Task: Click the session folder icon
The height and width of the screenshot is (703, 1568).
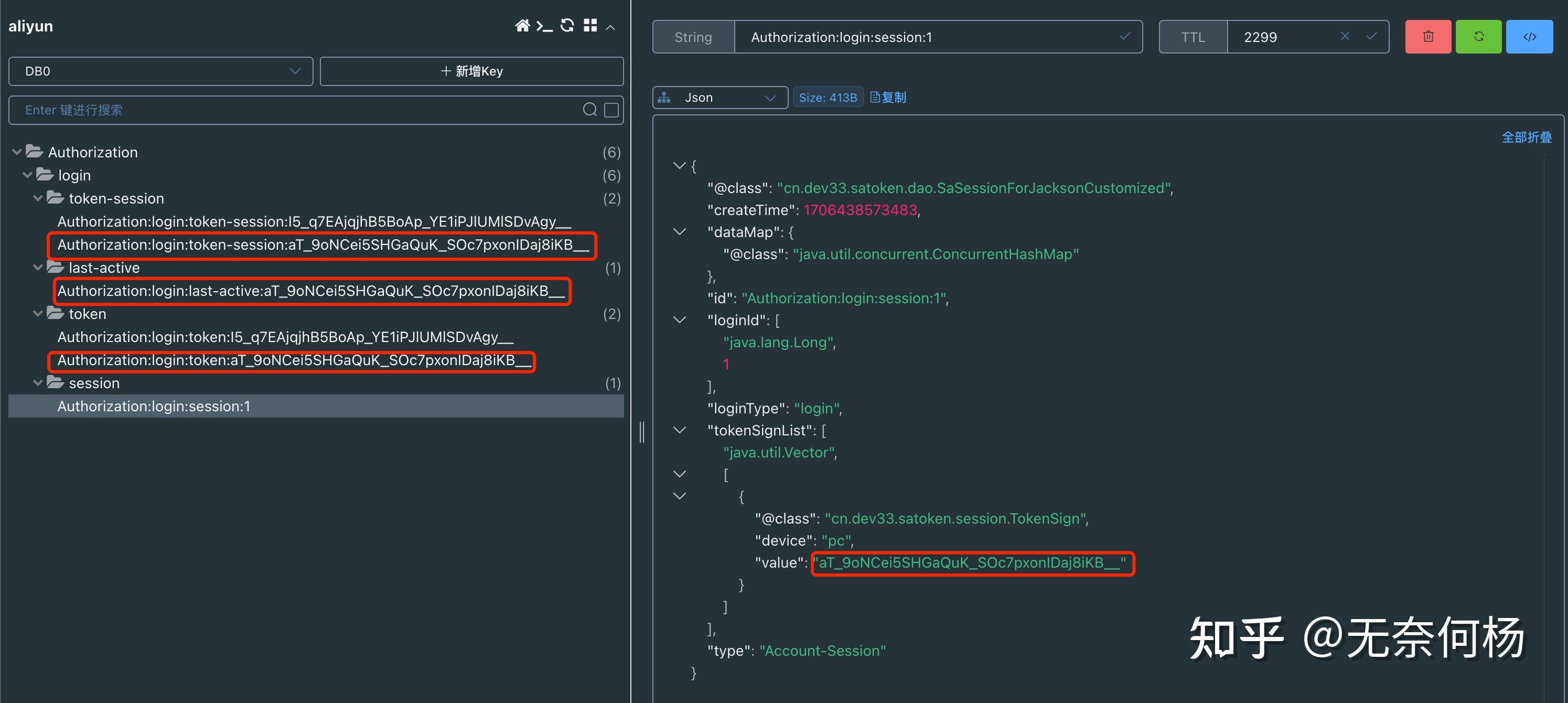Action: pyautogui.click(x=55, y=382)
